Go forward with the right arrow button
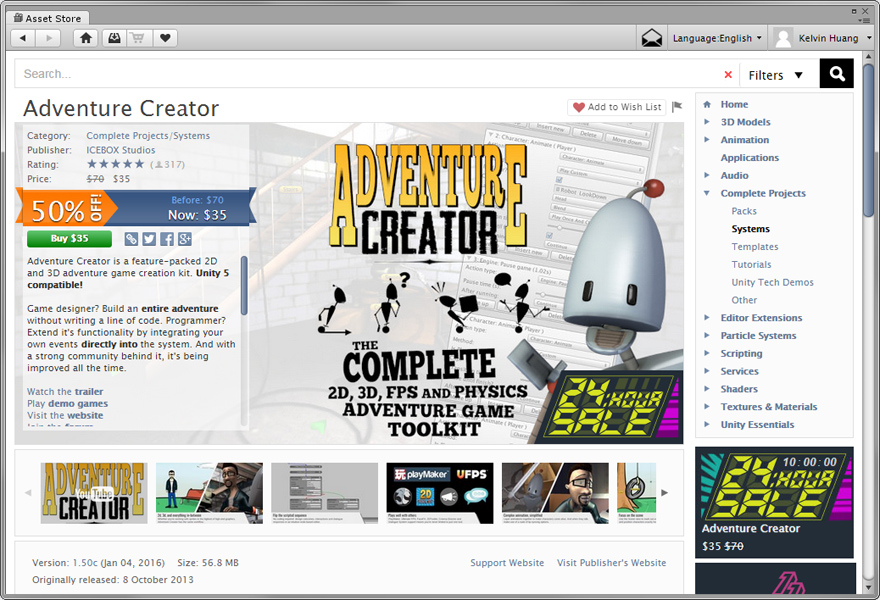This screenshot has width=880, height=600. tap(48, 38)
